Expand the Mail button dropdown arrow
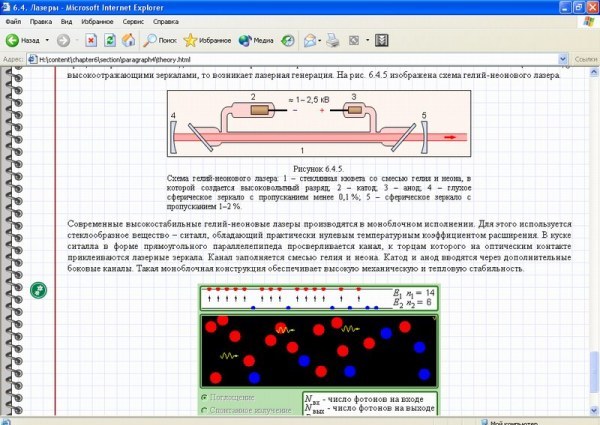This screenshot has height=425, width=600. [x=320, y=40]
